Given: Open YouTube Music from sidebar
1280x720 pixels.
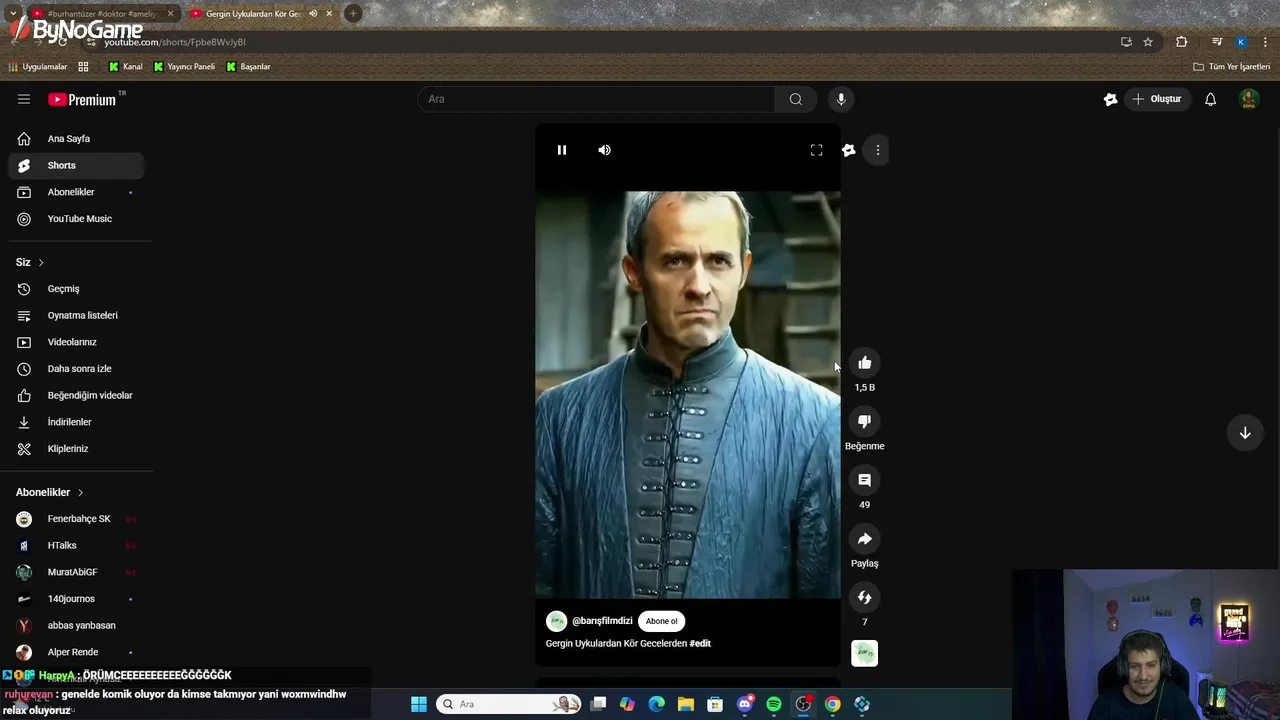Looking at the screenshot, I should click(x=76, y=219).
